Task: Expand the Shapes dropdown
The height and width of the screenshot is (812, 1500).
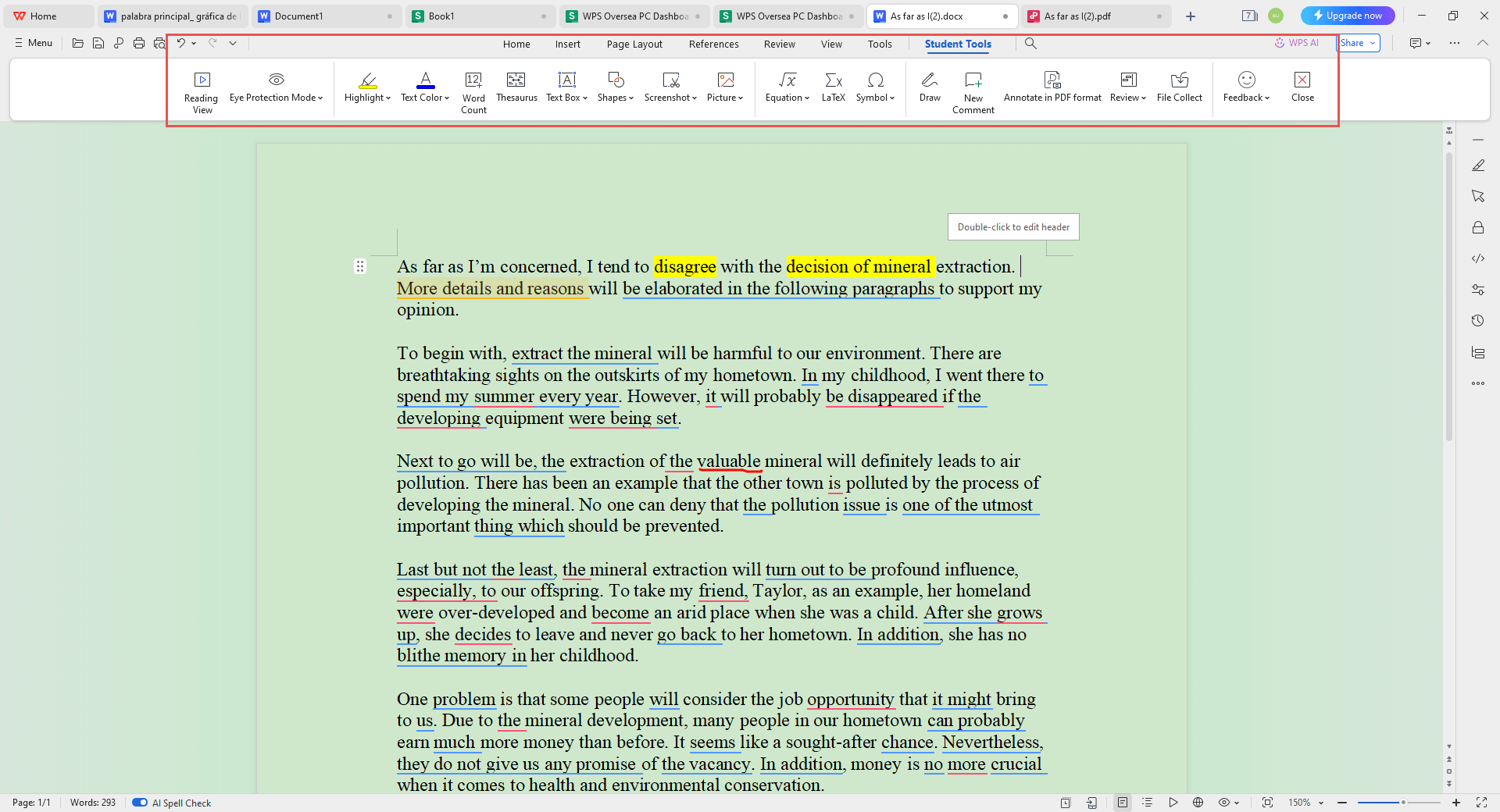Action: pyautogui.click(x=631, y=98)
